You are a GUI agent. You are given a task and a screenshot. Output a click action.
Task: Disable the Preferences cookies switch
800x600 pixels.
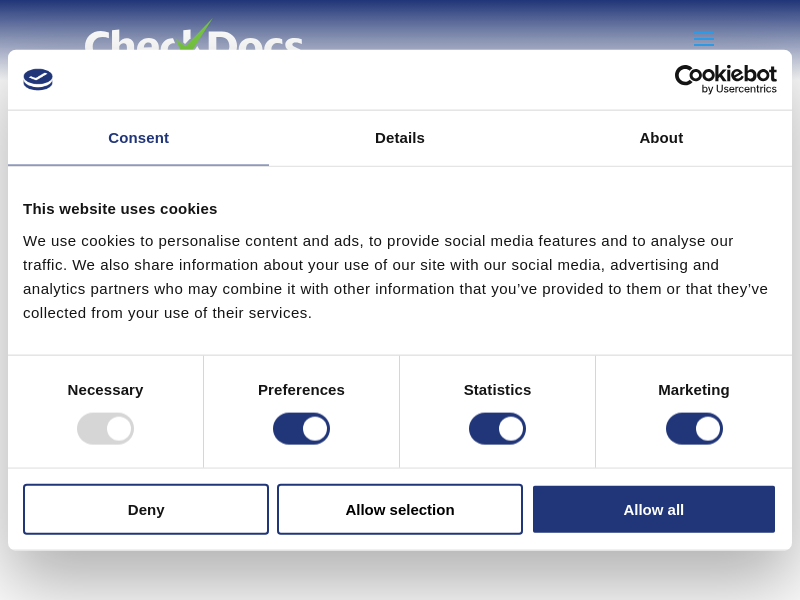click(301, 429)
